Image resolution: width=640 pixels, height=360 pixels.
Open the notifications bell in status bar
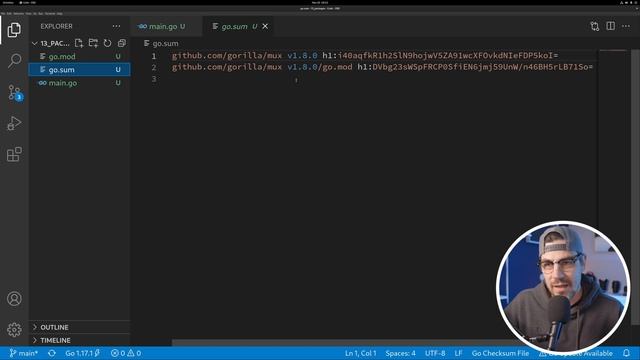[627, 353]
